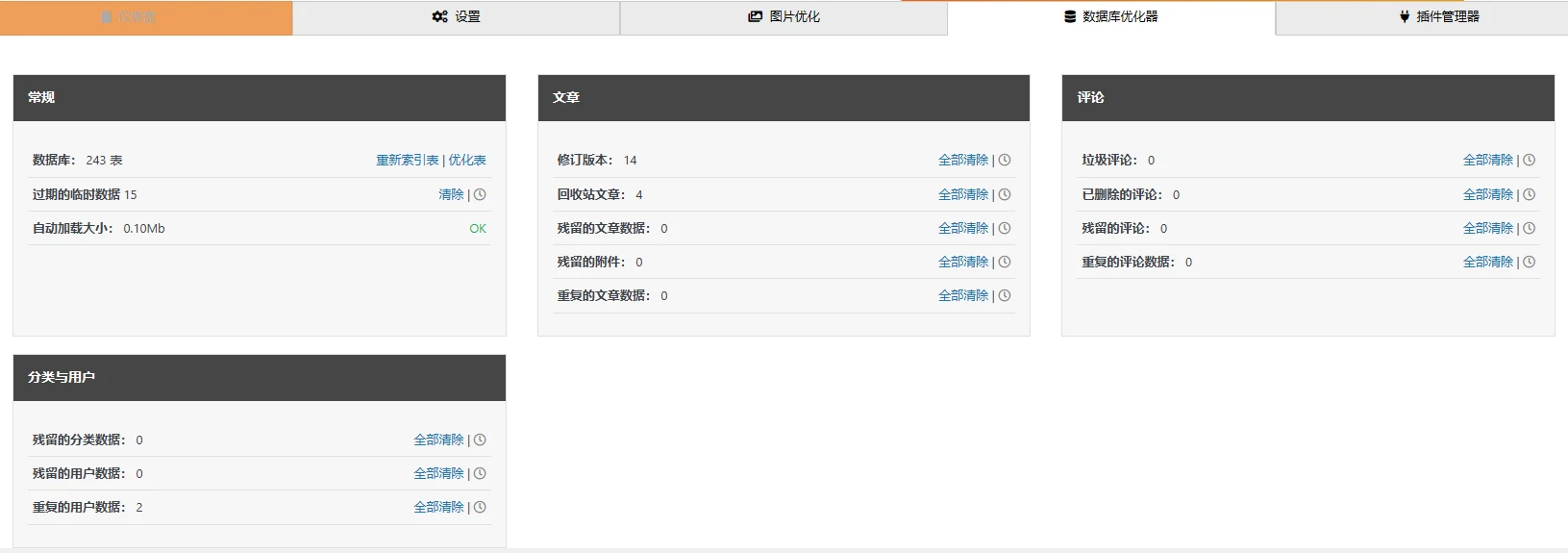This screenshot has width=1568, height=553.
Task: Click the 重复的评论数据 label
Action: click(x=1129, y=262)
